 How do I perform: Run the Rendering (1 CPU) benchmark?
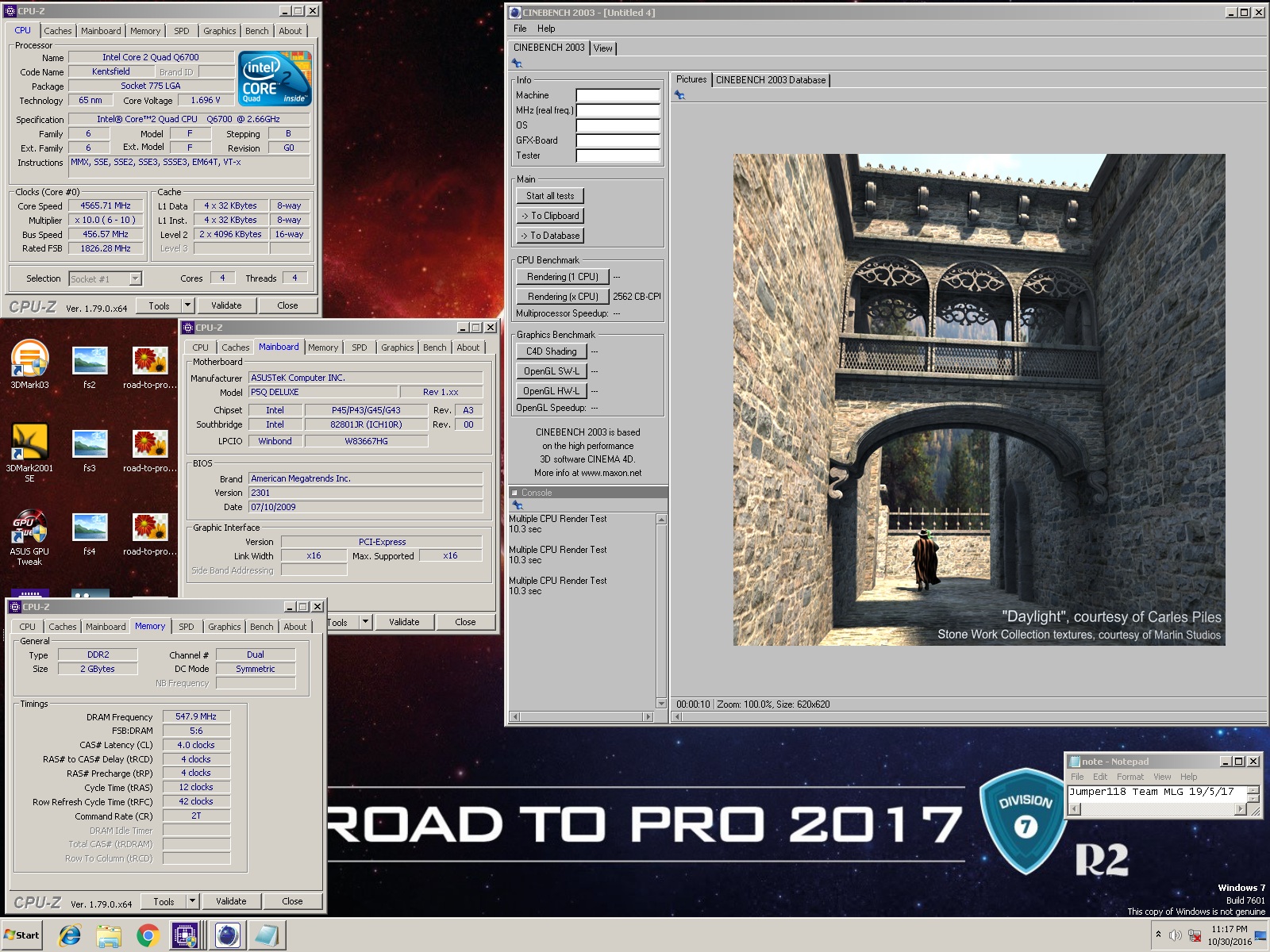[x=563, y=277]
